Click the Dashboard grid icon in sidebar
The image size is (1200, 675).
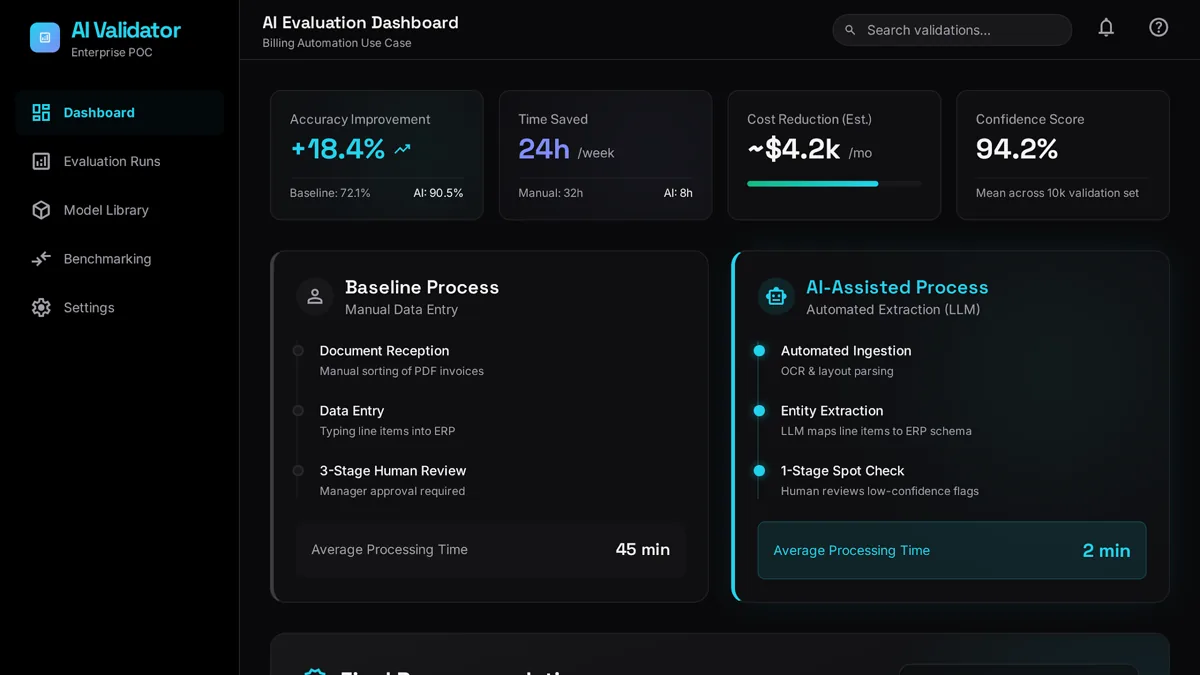pyautogui.click(x=41, y=113)
